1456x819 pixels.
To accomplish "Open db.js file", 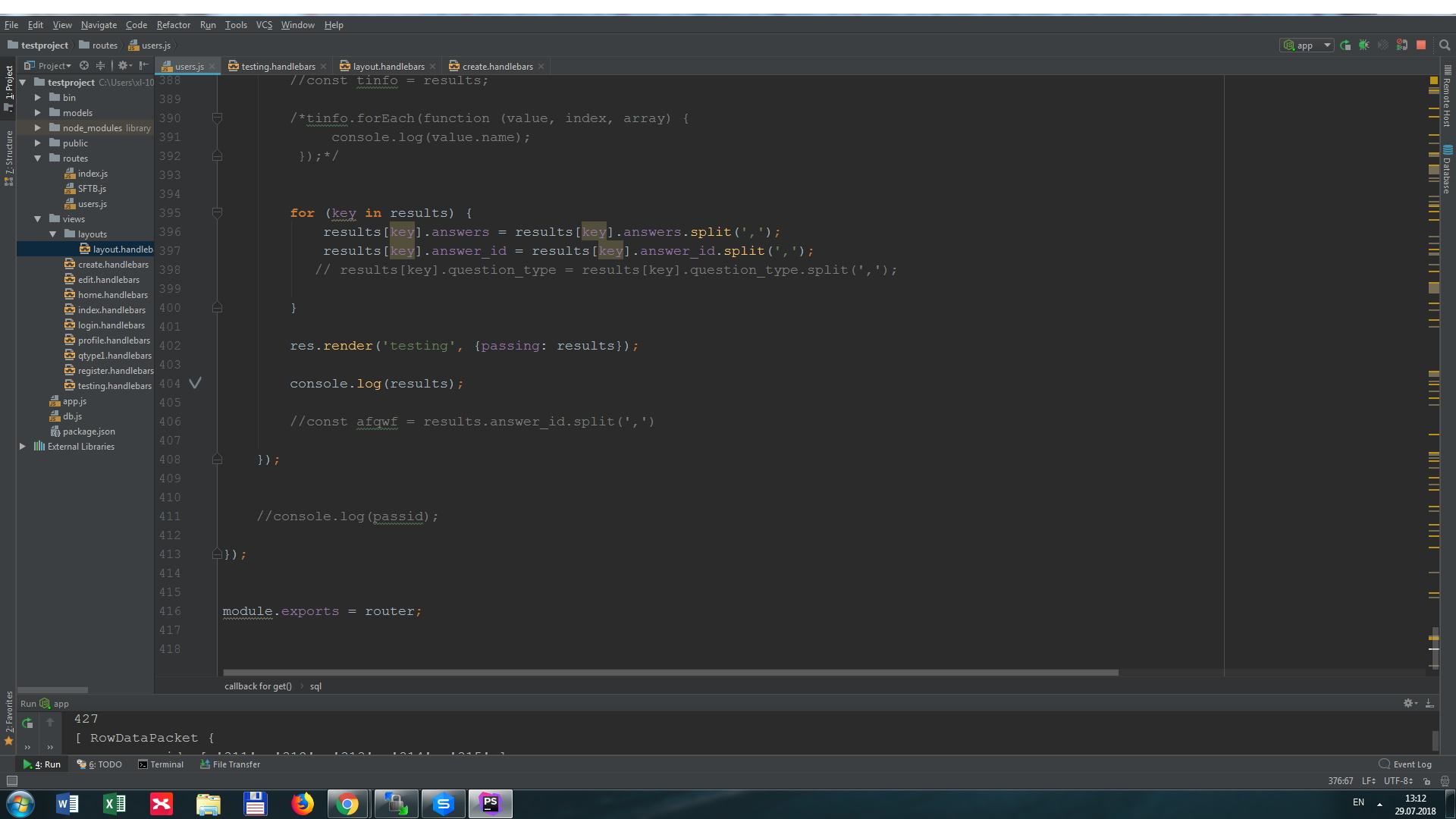I will pos(65,416).
